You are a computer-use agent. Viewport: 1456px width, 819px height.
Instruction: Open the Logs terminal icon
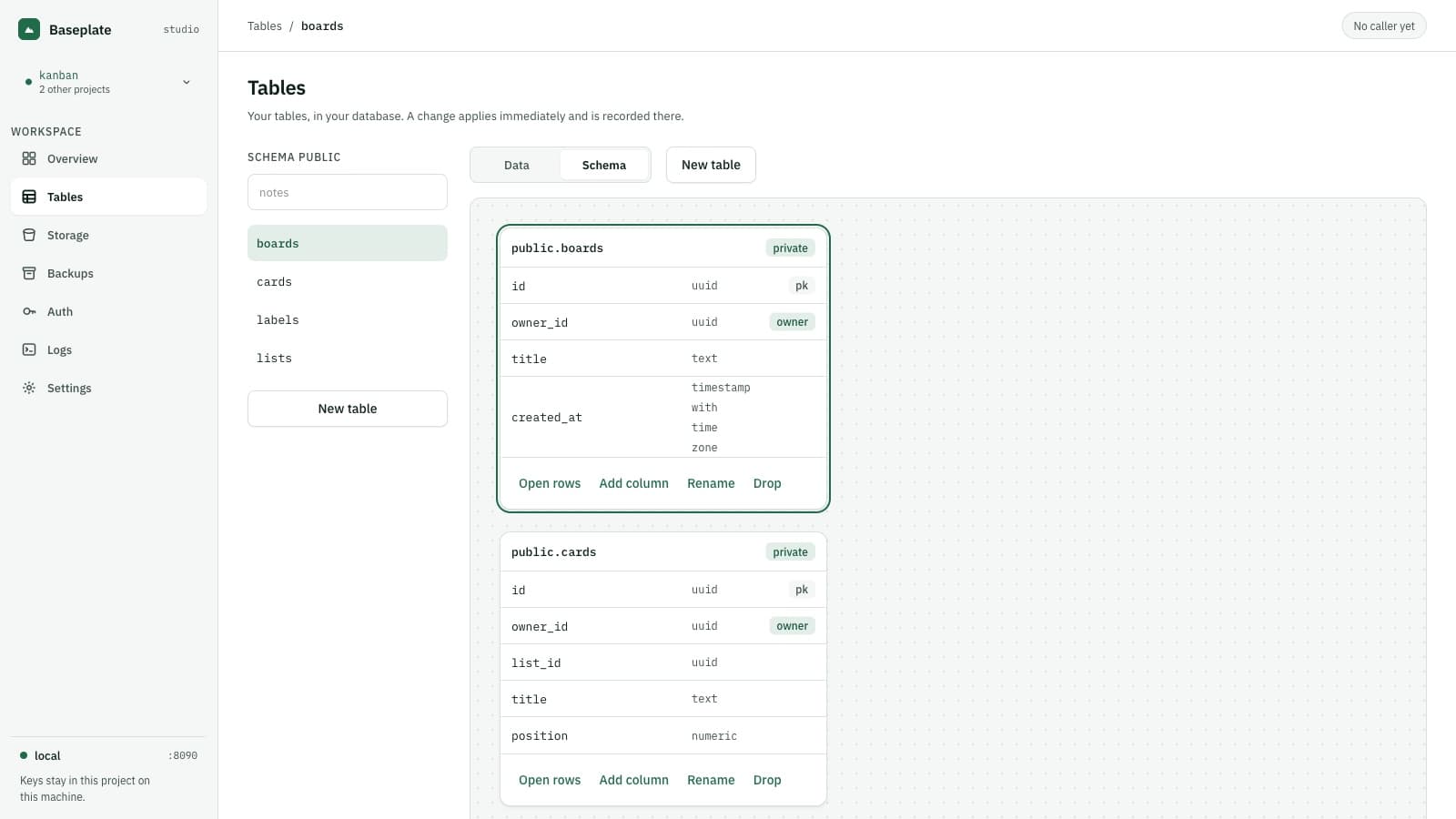29,349
